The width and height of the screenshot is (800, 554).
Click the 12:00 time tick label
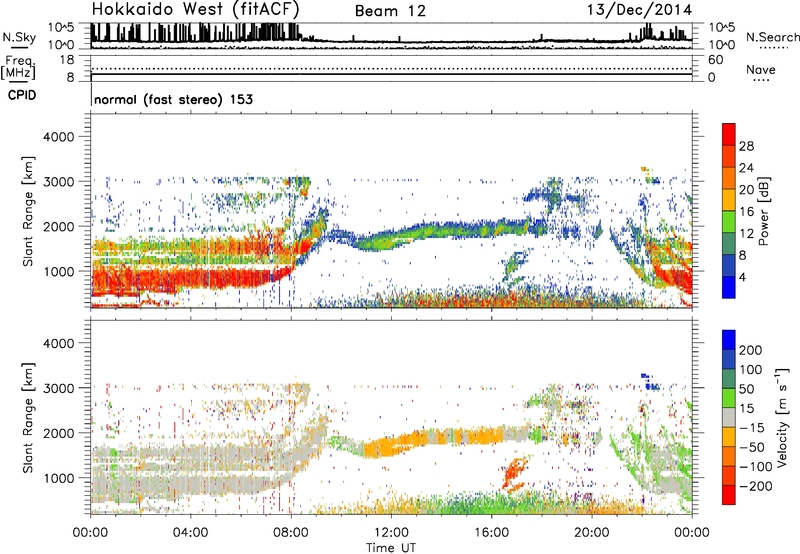tap(391, 533)
